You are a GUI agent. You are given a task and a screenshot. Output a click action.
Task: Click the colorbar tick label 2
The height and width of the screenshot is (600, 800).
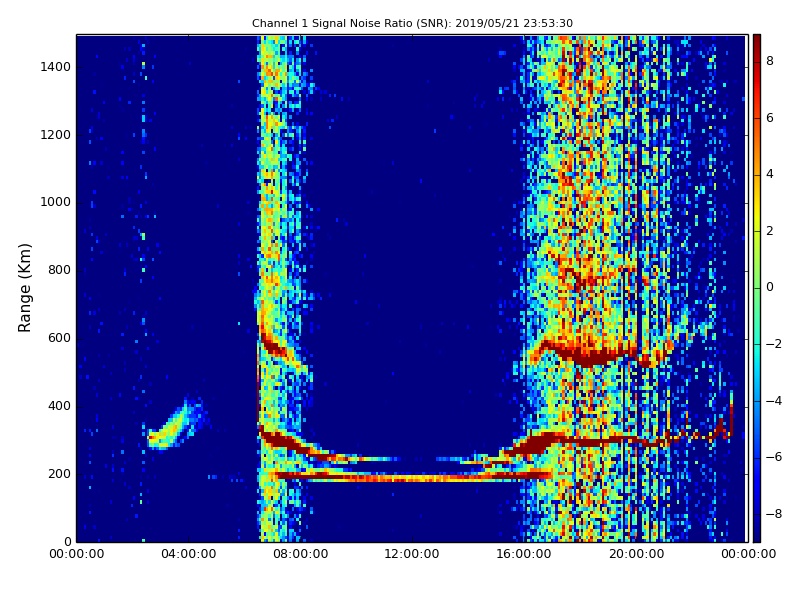click(770, 231)
